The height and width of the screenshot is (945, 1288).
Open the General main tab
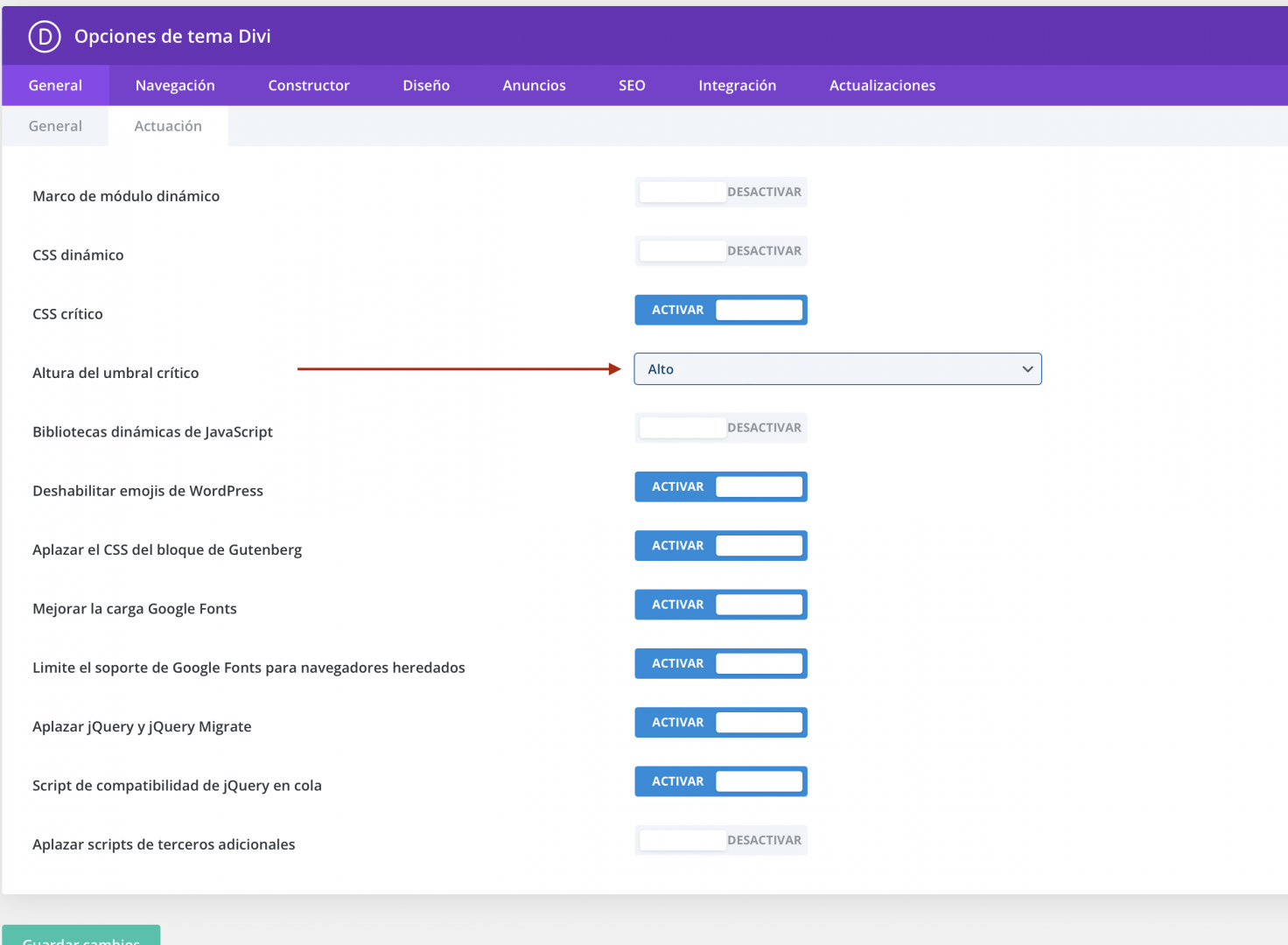[55, 86]
